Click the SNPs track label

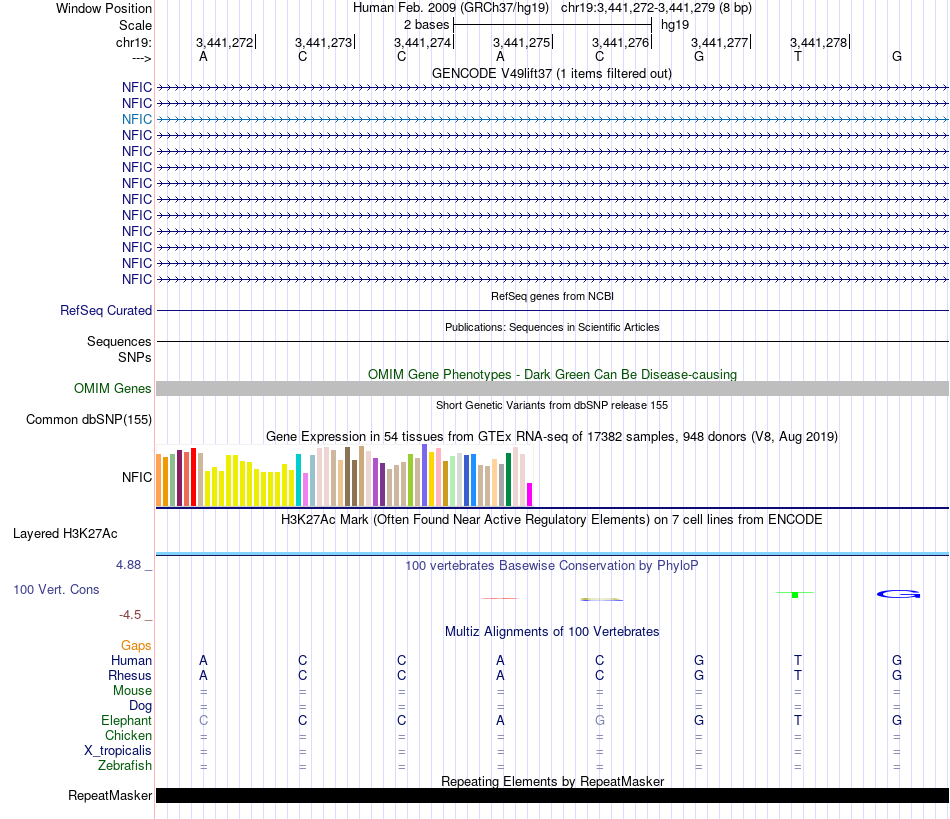(135, 357)
